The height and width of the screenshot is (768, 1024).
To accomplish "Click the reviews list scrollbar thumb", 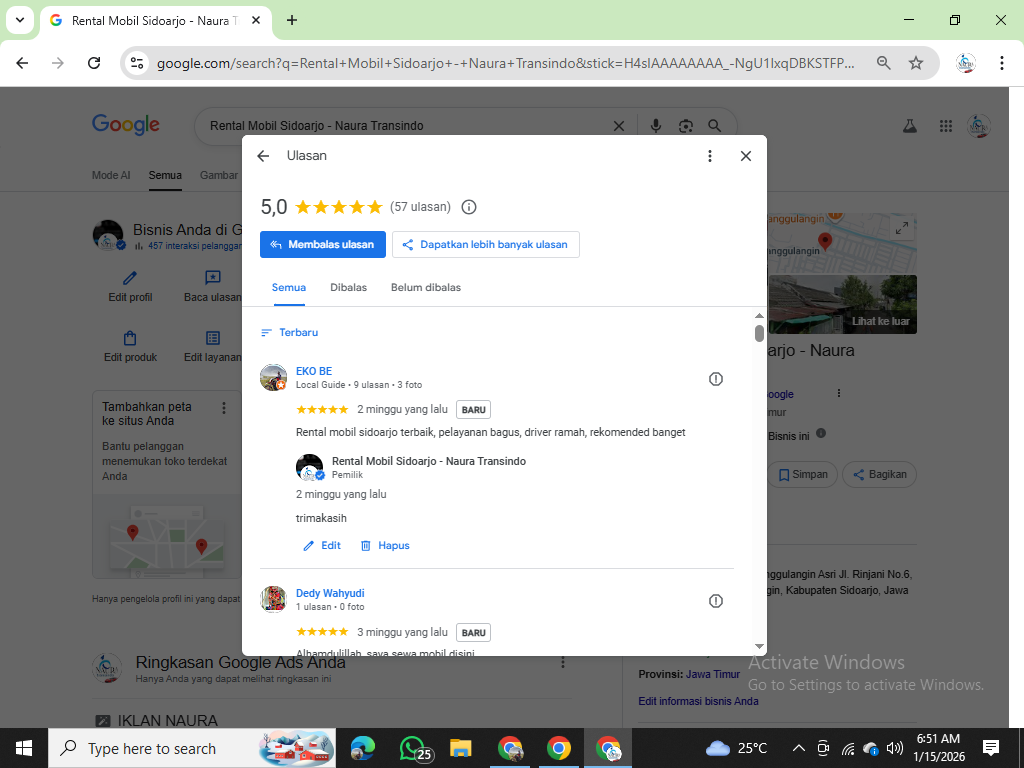I will [x=759, y=333].
